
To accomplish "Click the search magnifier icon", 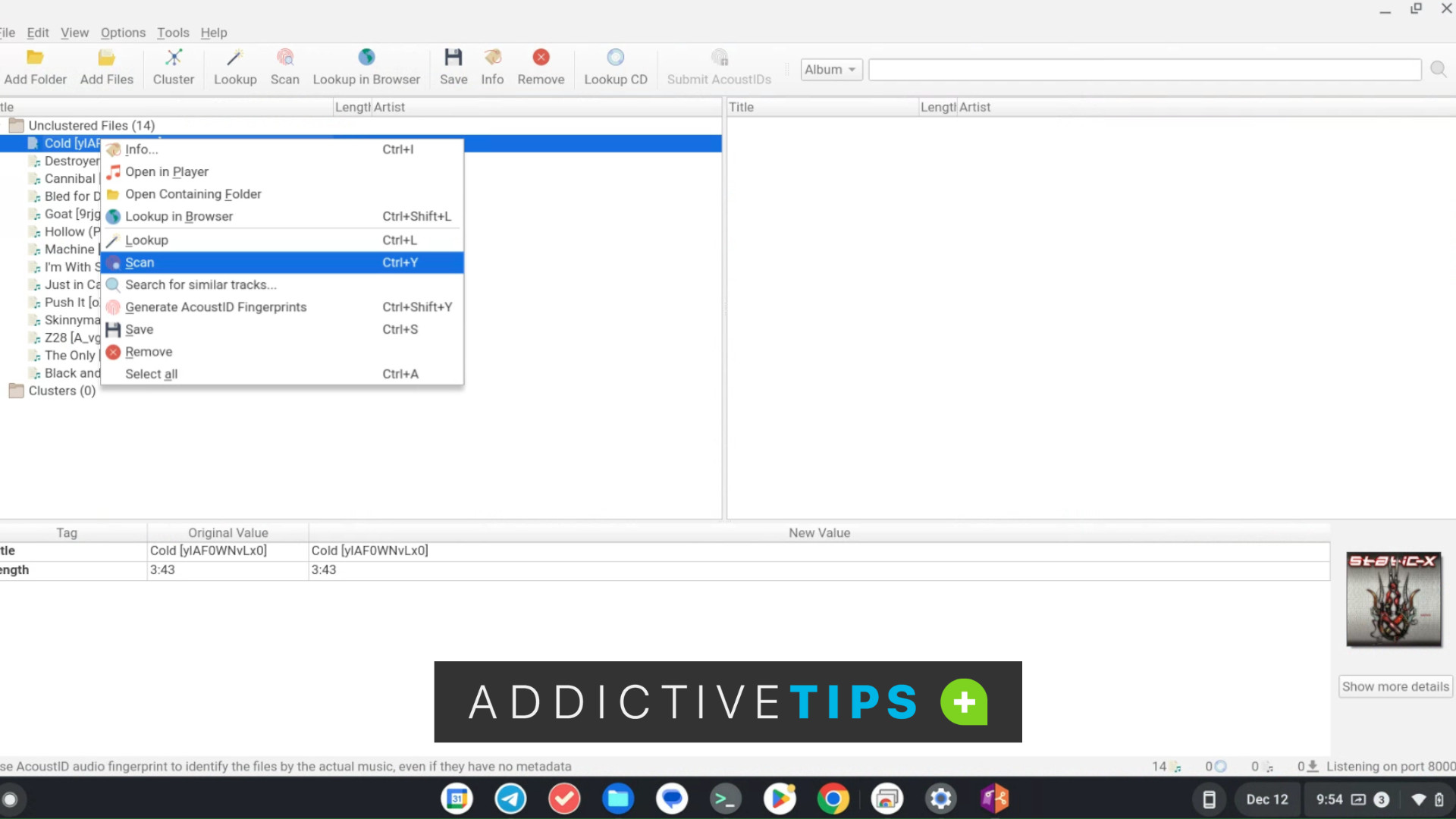I will pos(1439,69).
